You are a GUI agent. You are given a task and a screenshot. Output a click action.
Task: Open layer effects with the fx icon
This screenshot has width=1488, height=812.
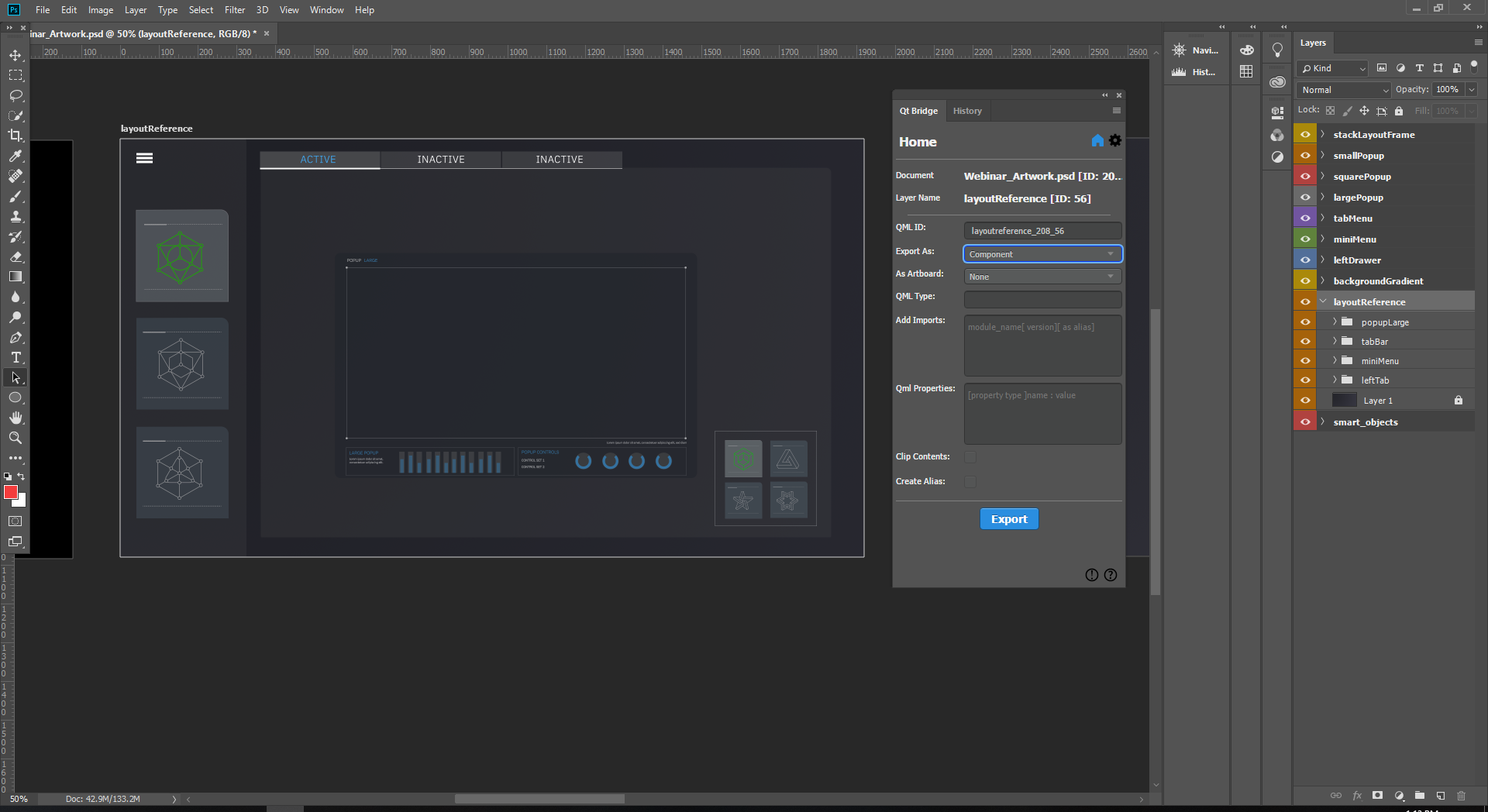coord(1357,796)
